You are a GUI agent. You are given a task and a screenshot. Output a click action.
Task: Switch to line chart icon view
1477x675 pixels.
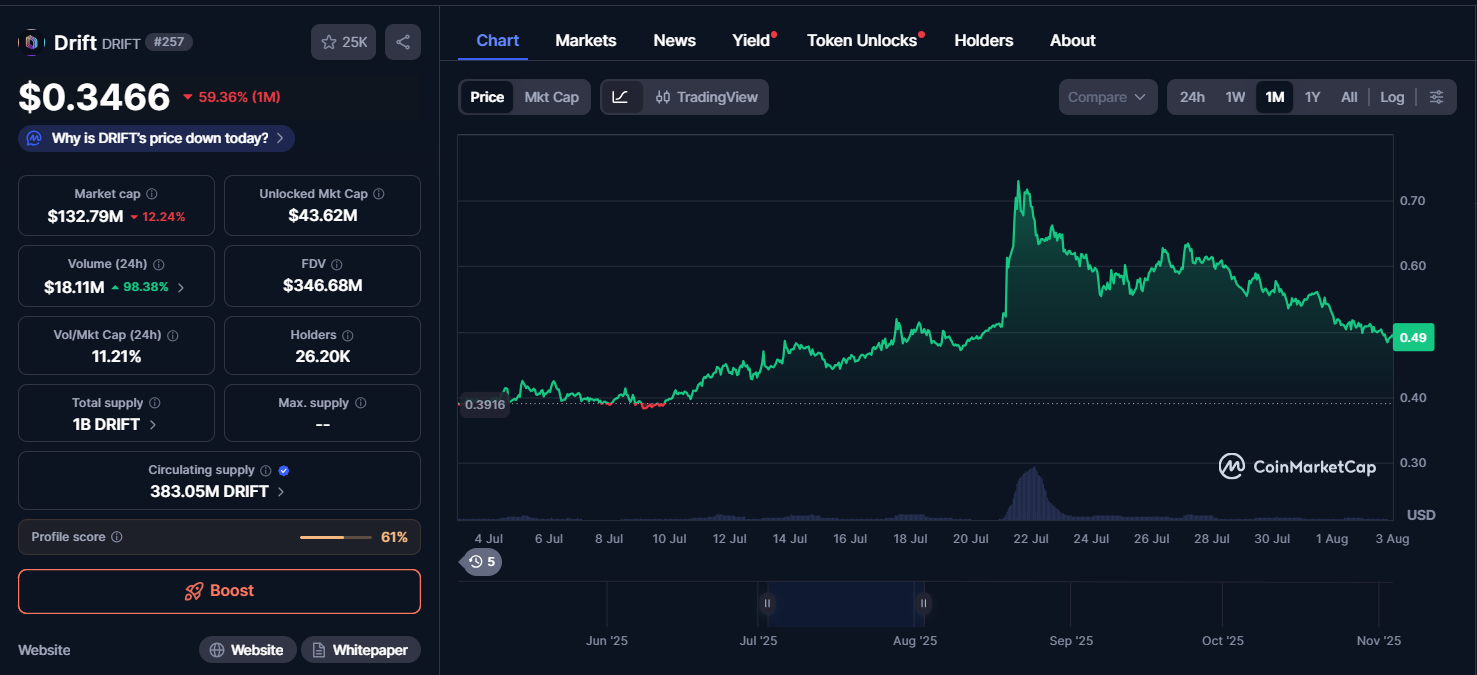click(x=621, y=97)
